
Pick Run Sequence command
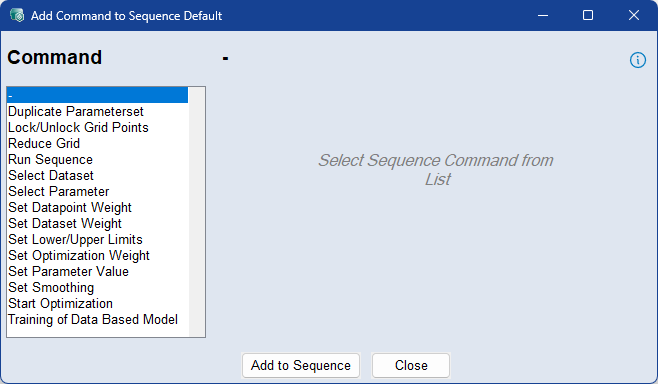[97, 159]
